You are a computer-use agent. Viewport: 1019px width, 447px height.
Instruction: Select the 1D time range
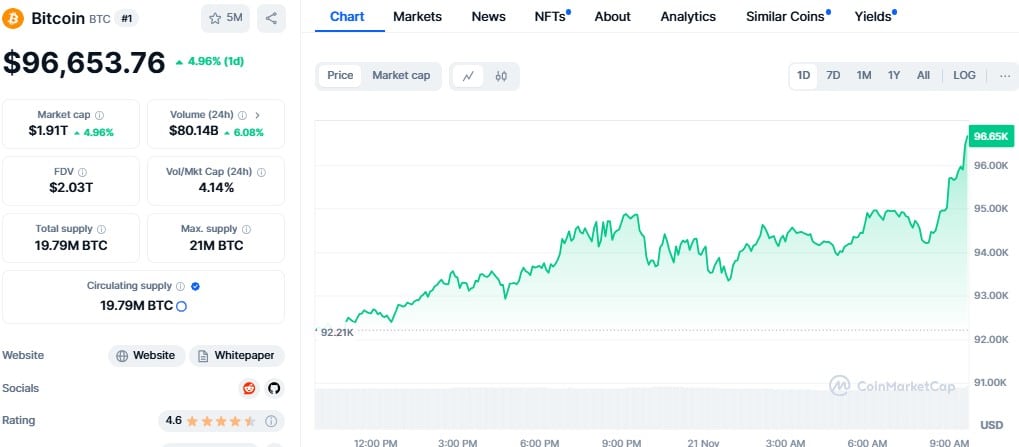pos(803,75)
